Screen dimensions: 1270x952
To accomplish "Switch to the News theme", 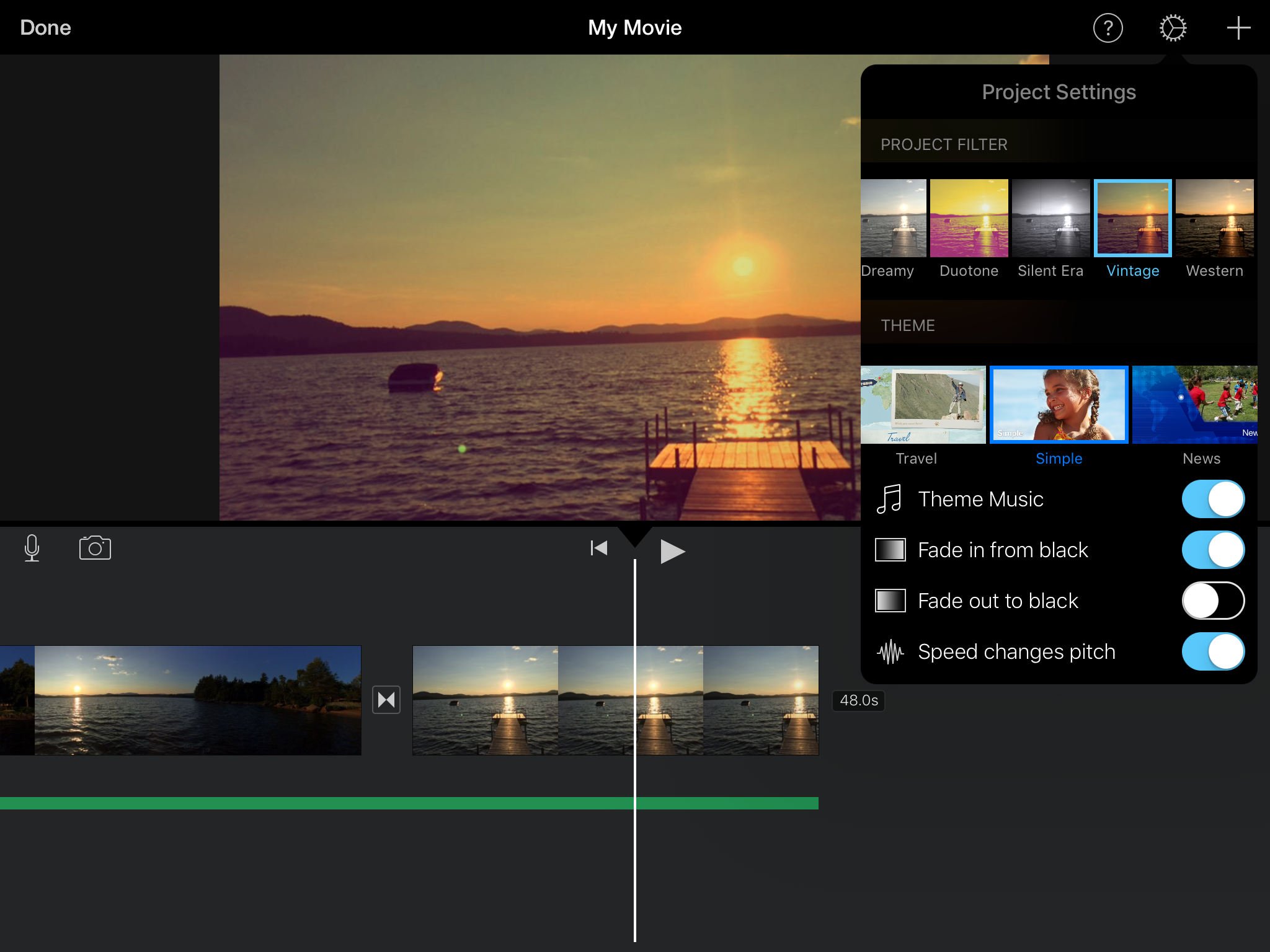I will pyautogui.click(x=1195, y=405).
